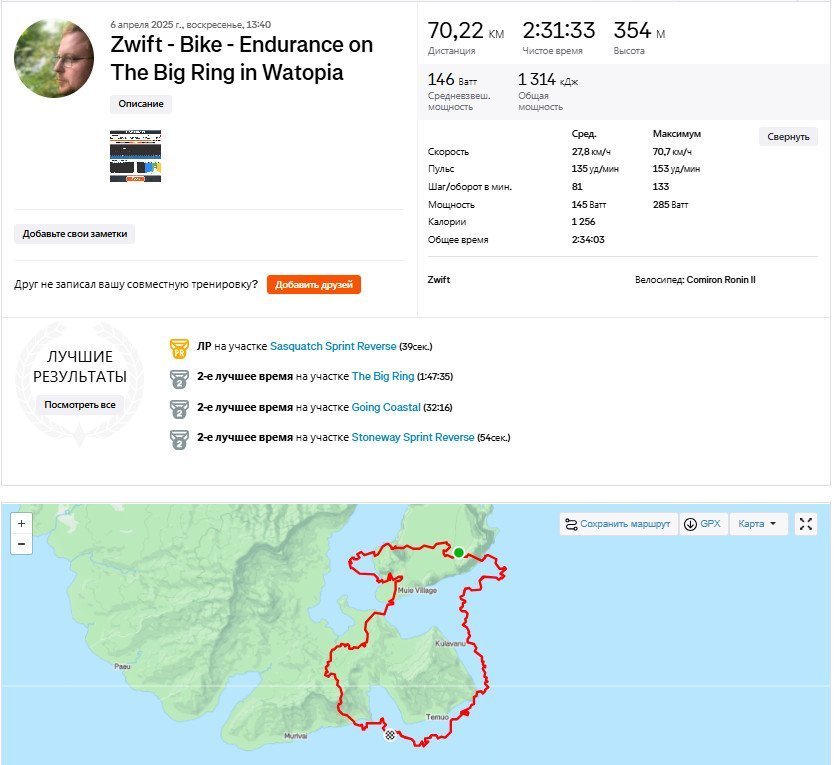Open the Going Coastal segment link
Image resolution: width=834 pixels, height=765 pixels.
point(386,408)
